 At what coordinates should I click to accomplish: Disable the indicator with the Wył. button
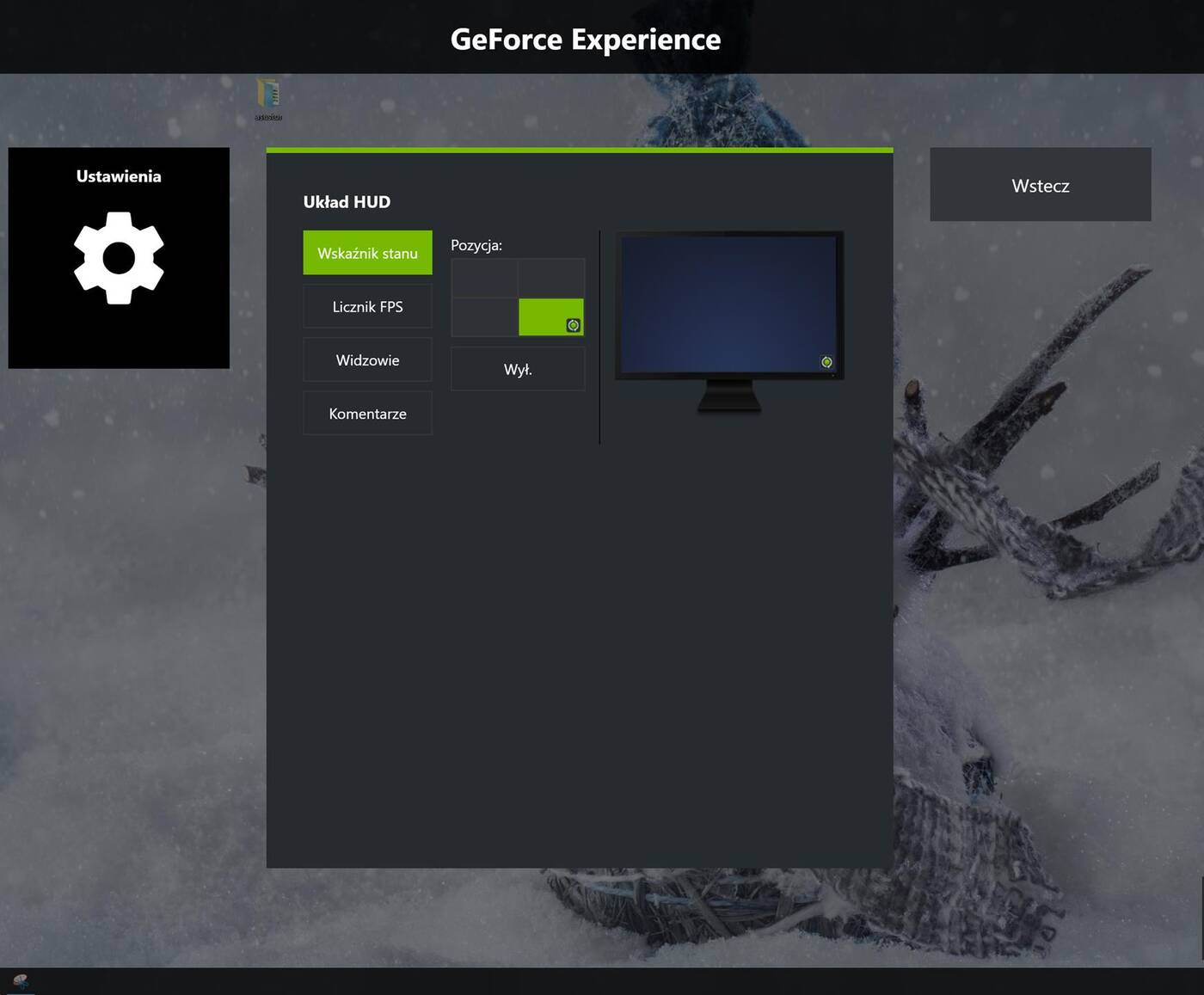coord(517,369)
